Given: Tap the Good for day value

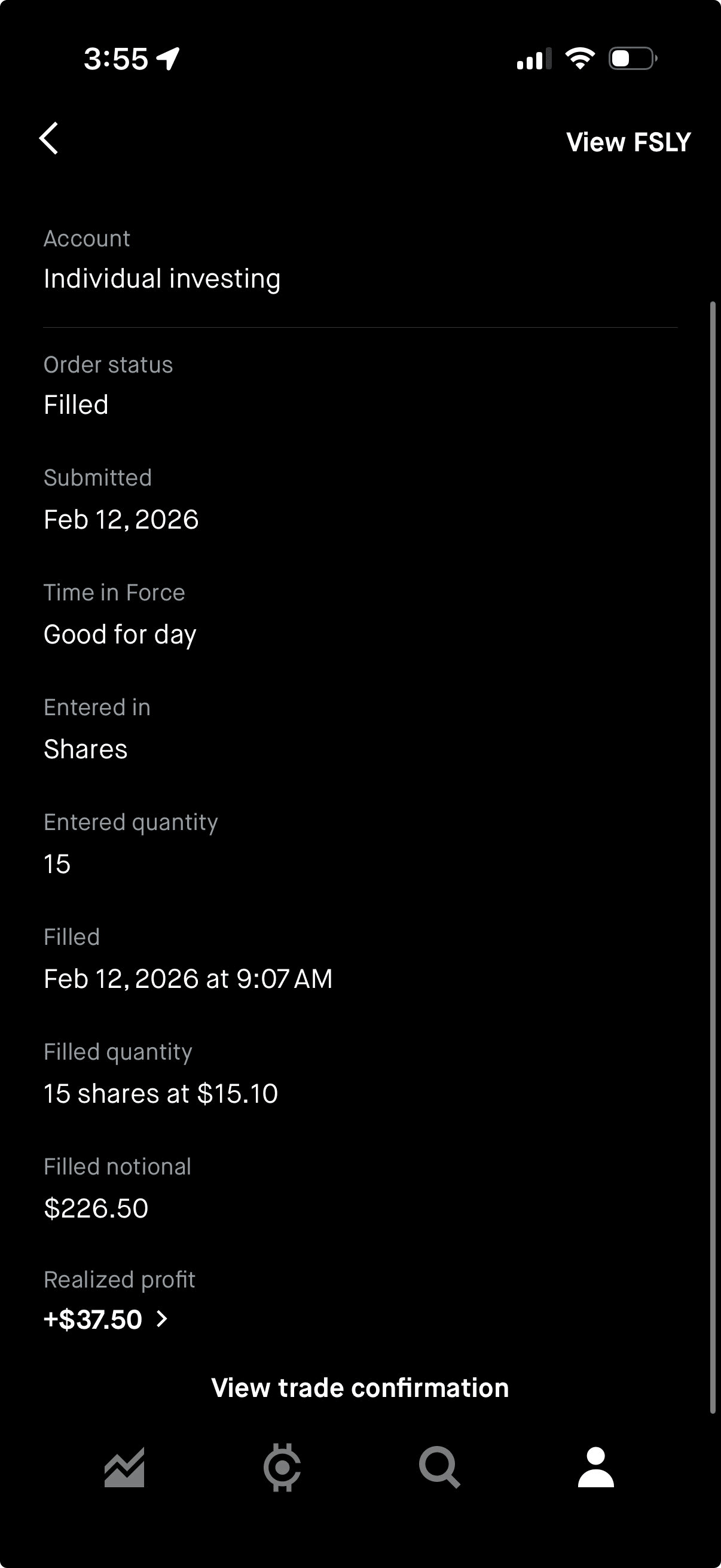Looking at the screenshot, I should (120, 634).
